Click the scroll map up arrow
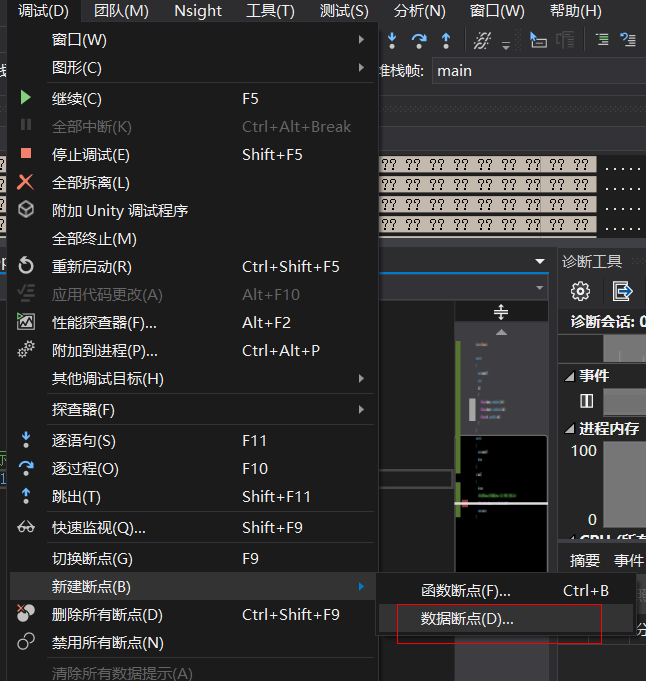646x681 pixels. [501, 332]
